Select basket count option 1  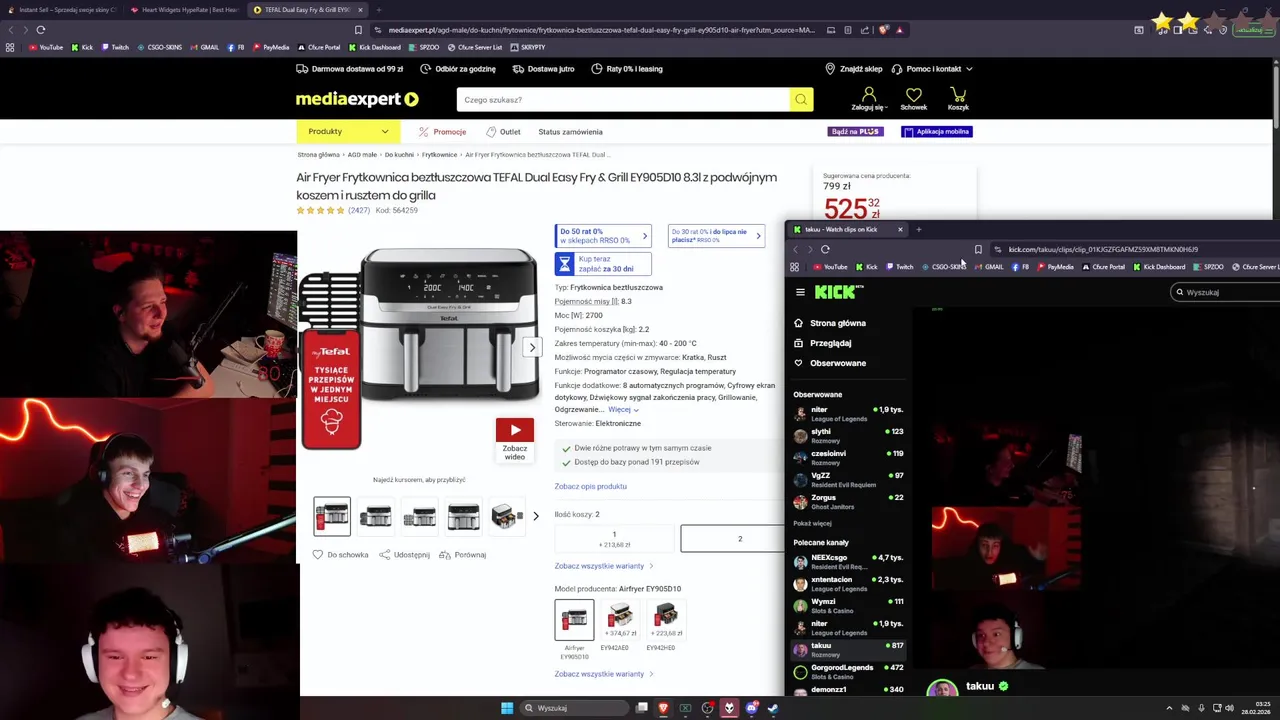click(614, 539)
